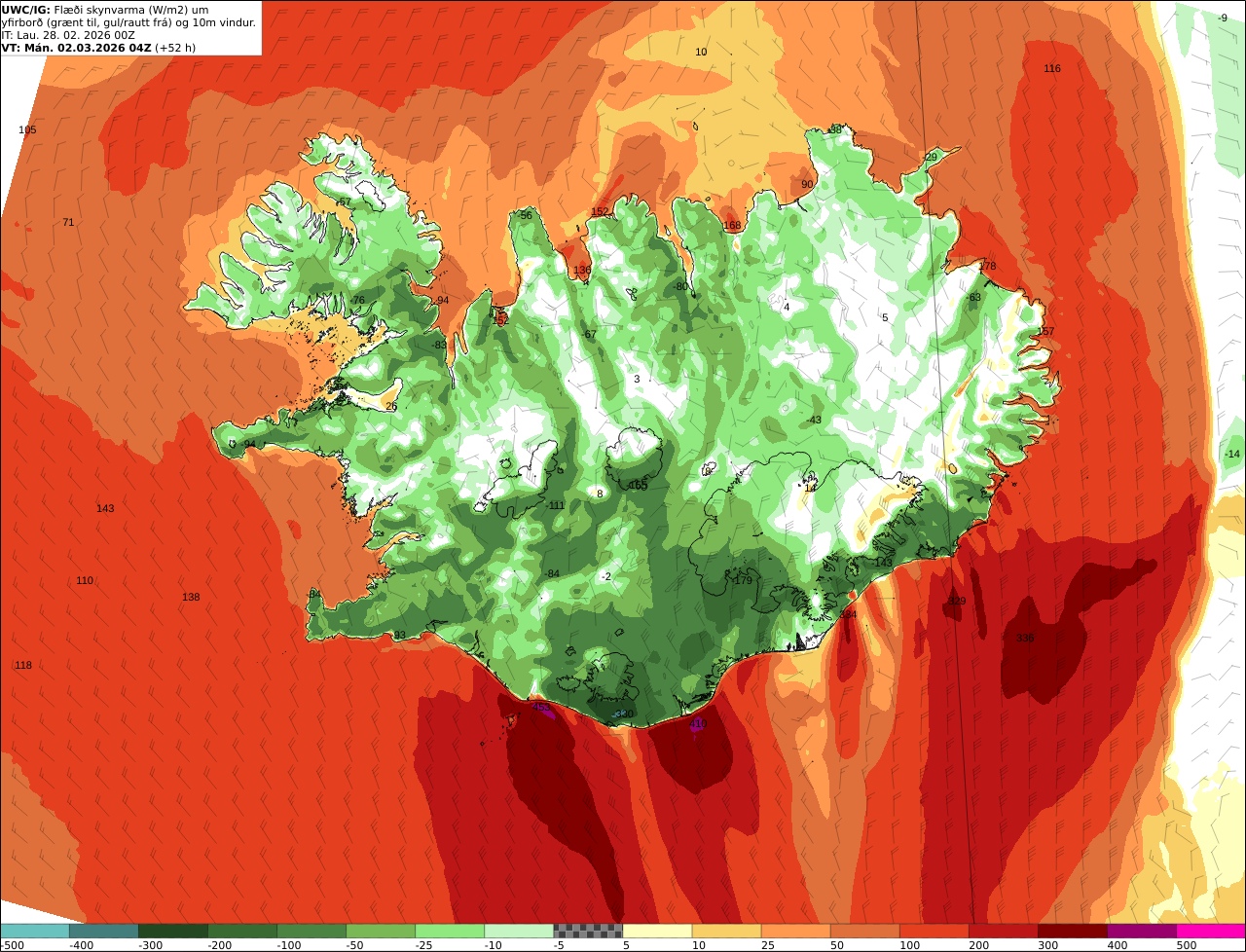Click the '-300' legend label

coord(150,945)
